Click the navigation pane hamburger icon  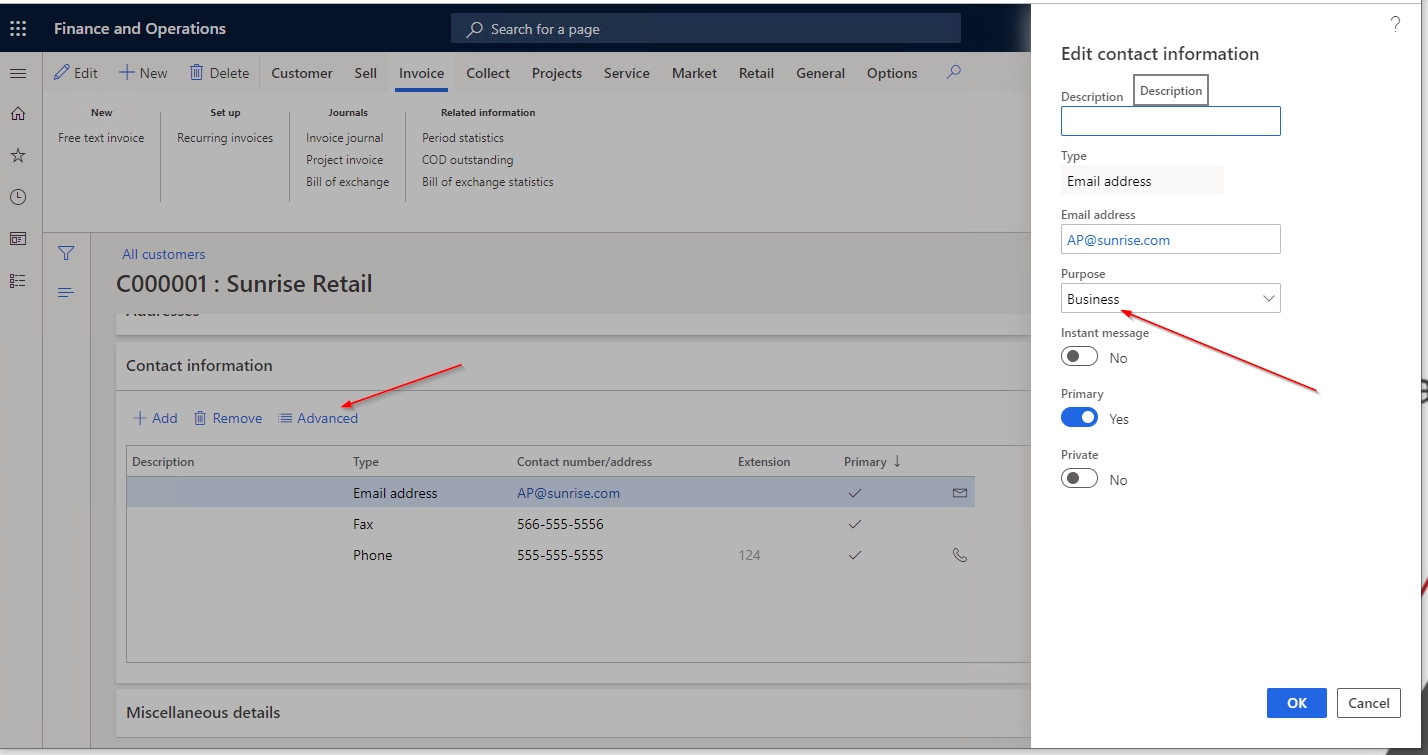(x=17, y=72)
